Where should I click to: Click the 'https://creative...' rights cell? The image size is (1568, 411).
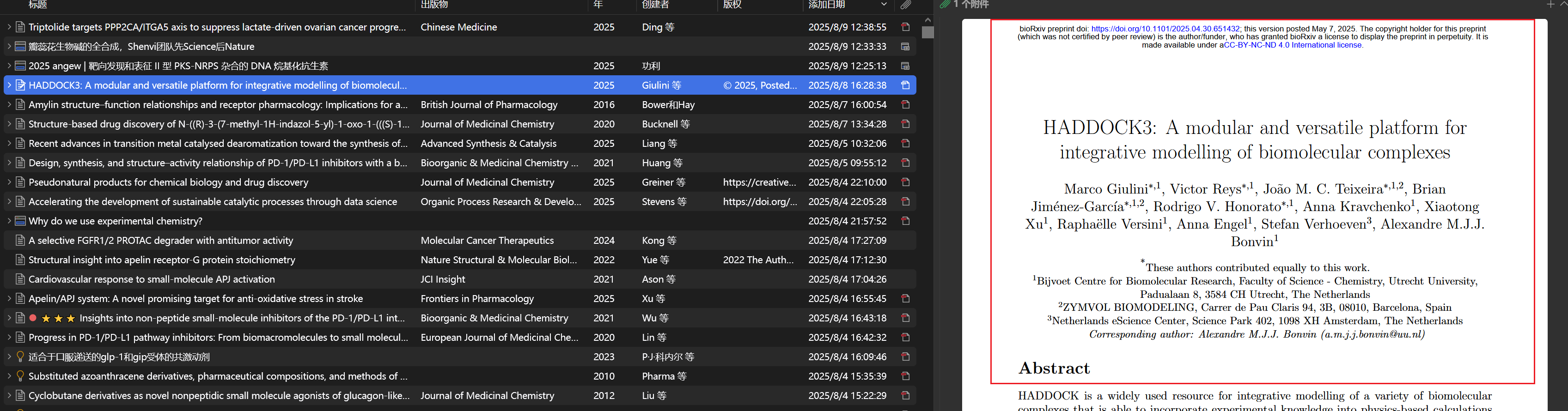click(x=760, y=182)
